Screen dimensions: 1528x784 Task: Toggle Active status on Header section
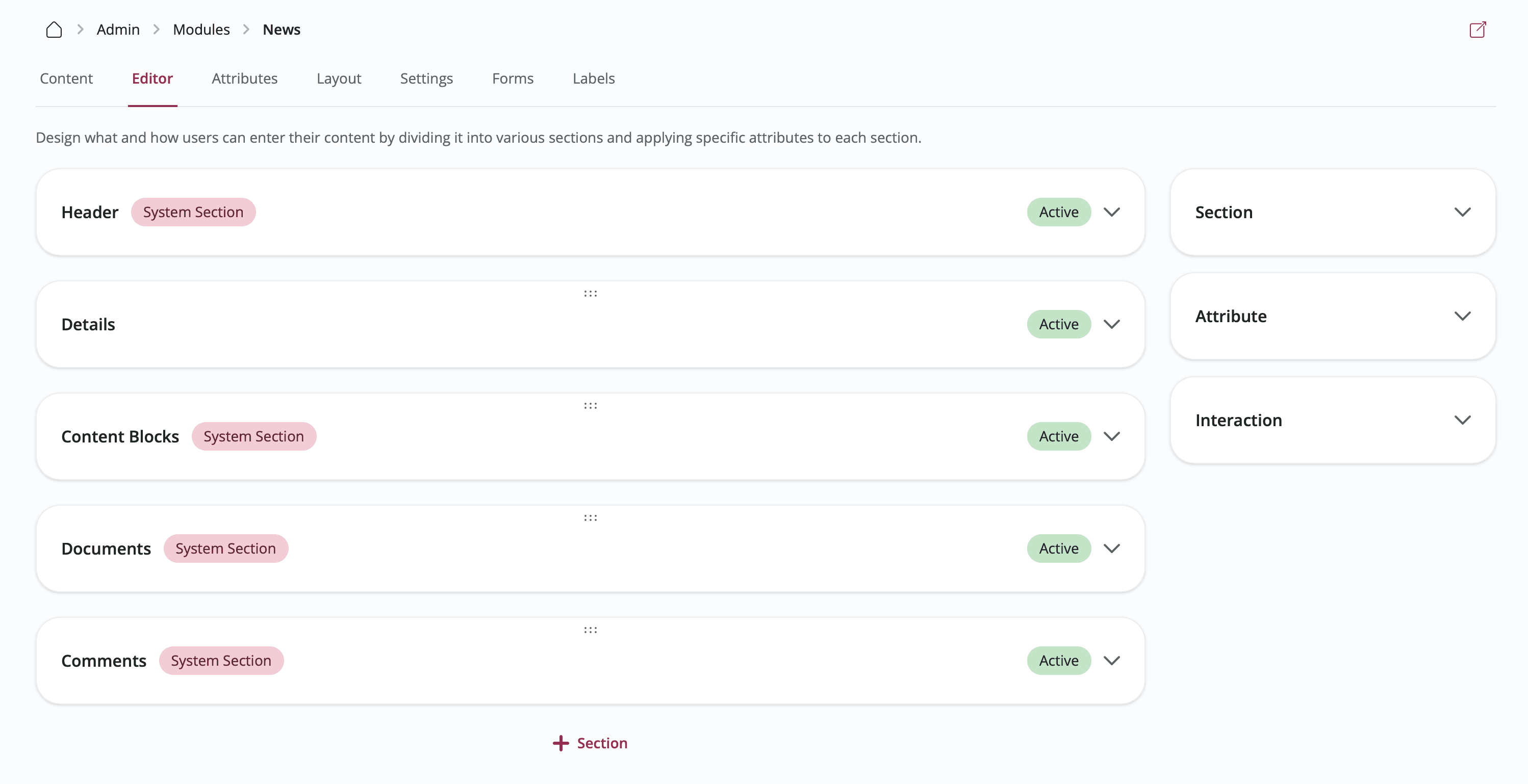[x=1058, y=212]
